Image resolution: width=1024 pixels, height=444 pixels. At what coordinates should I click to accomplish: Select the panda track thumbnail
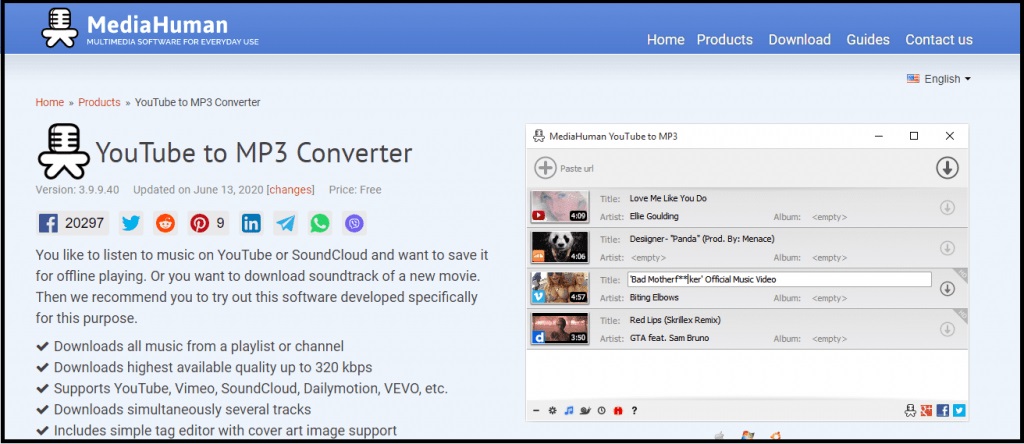pyautogui.click(x=560, y=247)
